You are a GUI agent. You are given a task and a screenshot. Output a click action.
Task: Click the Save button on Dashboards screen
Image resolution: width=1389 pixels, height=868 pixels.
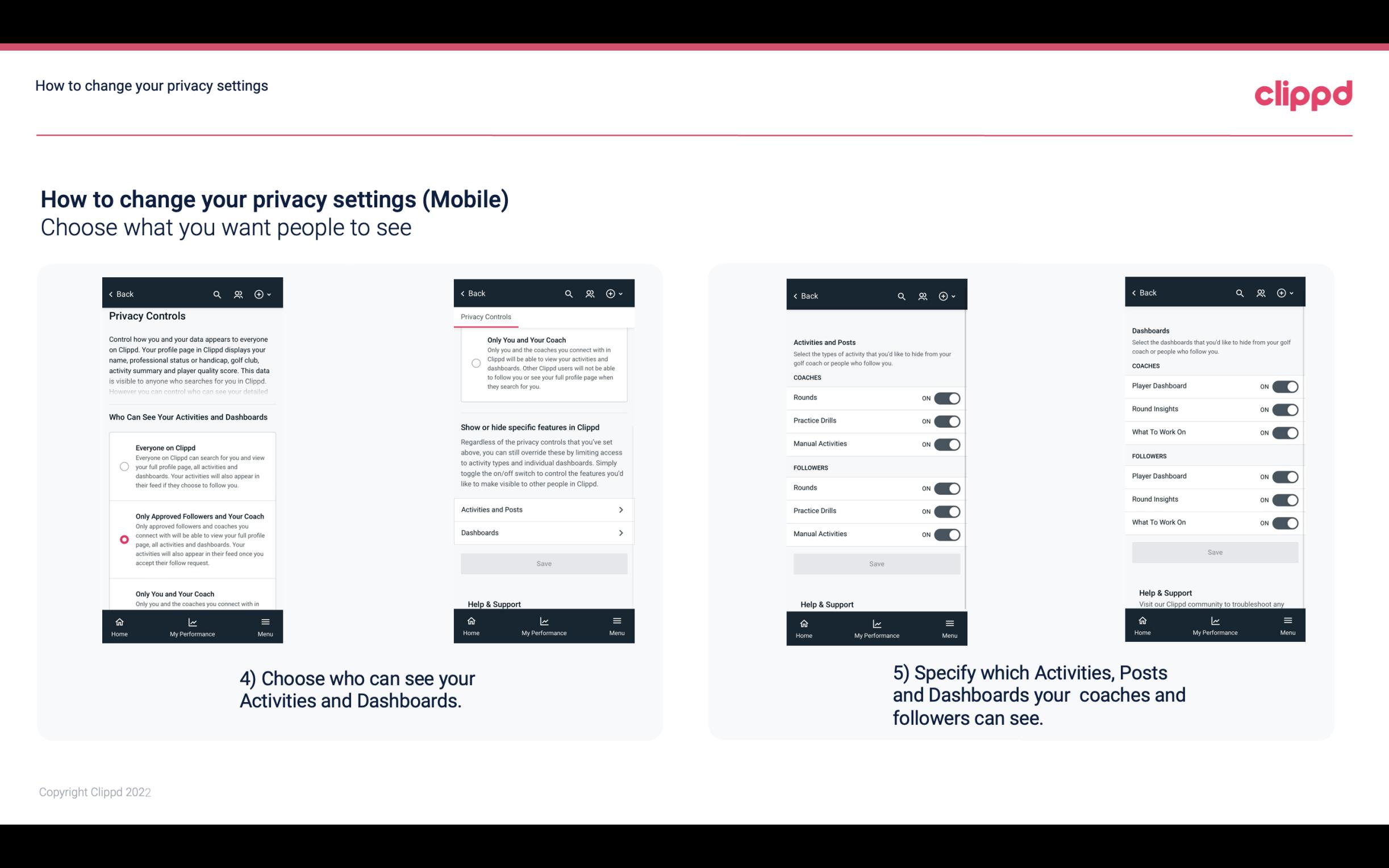(x=1214, y=552)
